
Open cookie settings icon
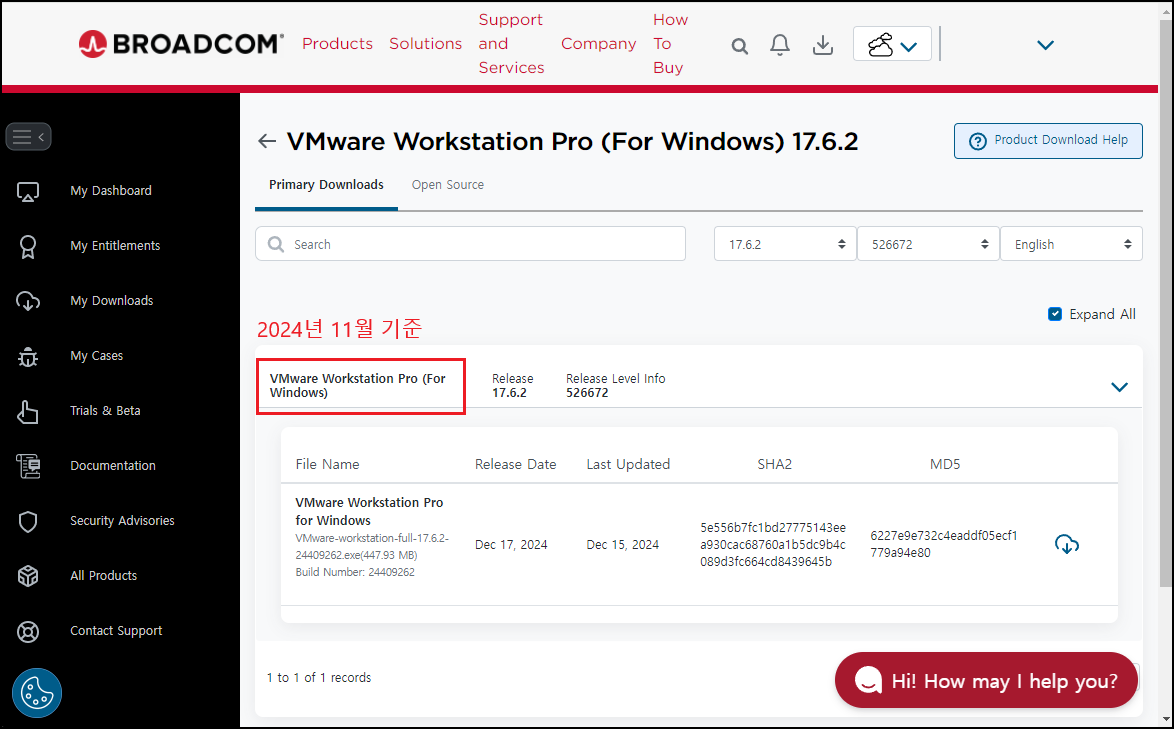pos(37,692)
